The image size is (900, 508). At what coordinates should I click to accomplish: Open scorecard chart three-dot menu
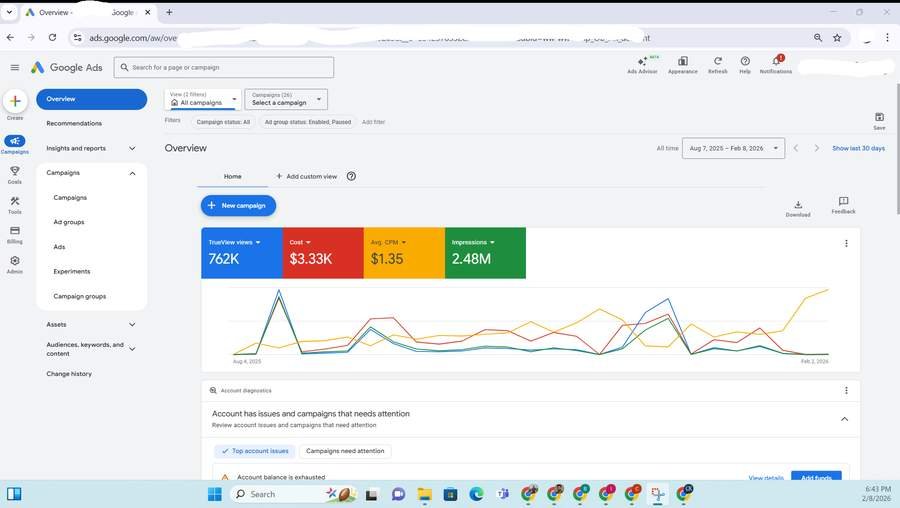point(846,243)
